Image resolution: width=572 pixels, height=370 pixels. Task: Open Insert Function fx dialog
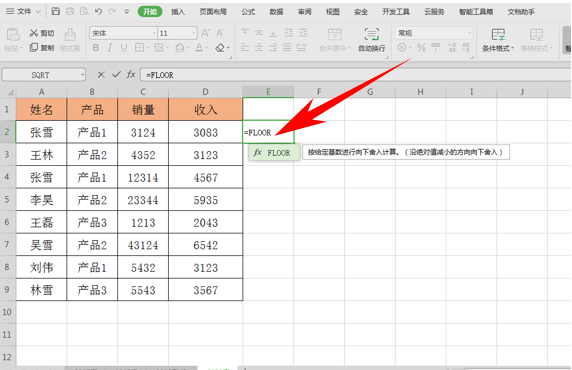(x=131, y=75)
